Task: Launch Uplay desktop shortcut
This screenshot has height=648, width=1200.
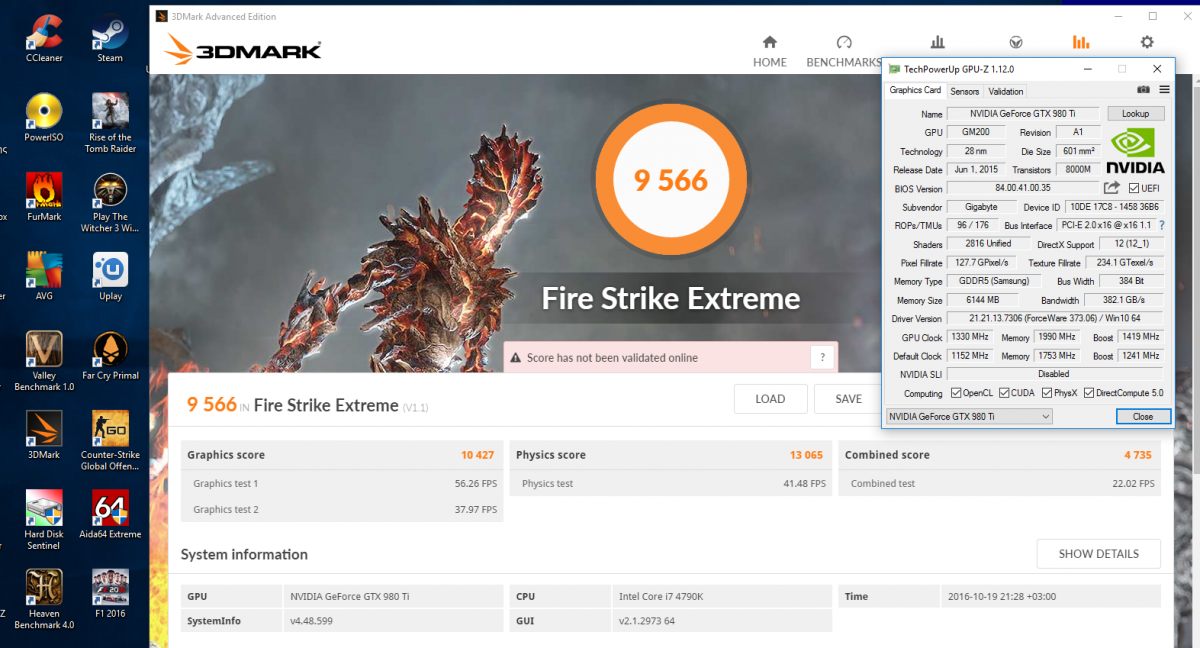Action: (110, 277)
